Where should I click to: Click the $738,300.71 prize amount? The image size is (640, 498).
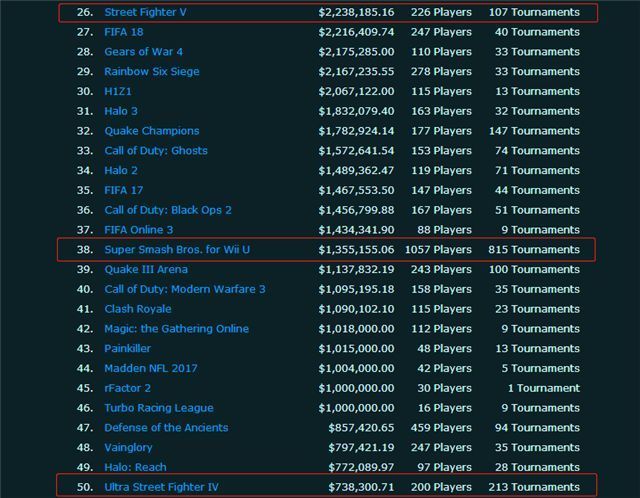(361, 487)
